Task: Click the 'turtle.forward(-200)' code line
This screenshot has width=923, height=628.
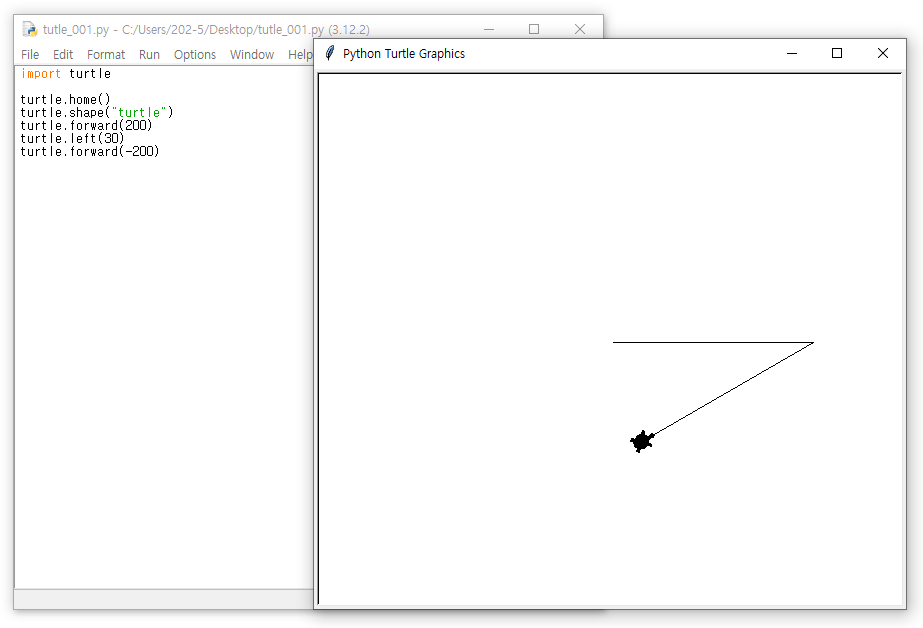Action: (x=90, y=151)
